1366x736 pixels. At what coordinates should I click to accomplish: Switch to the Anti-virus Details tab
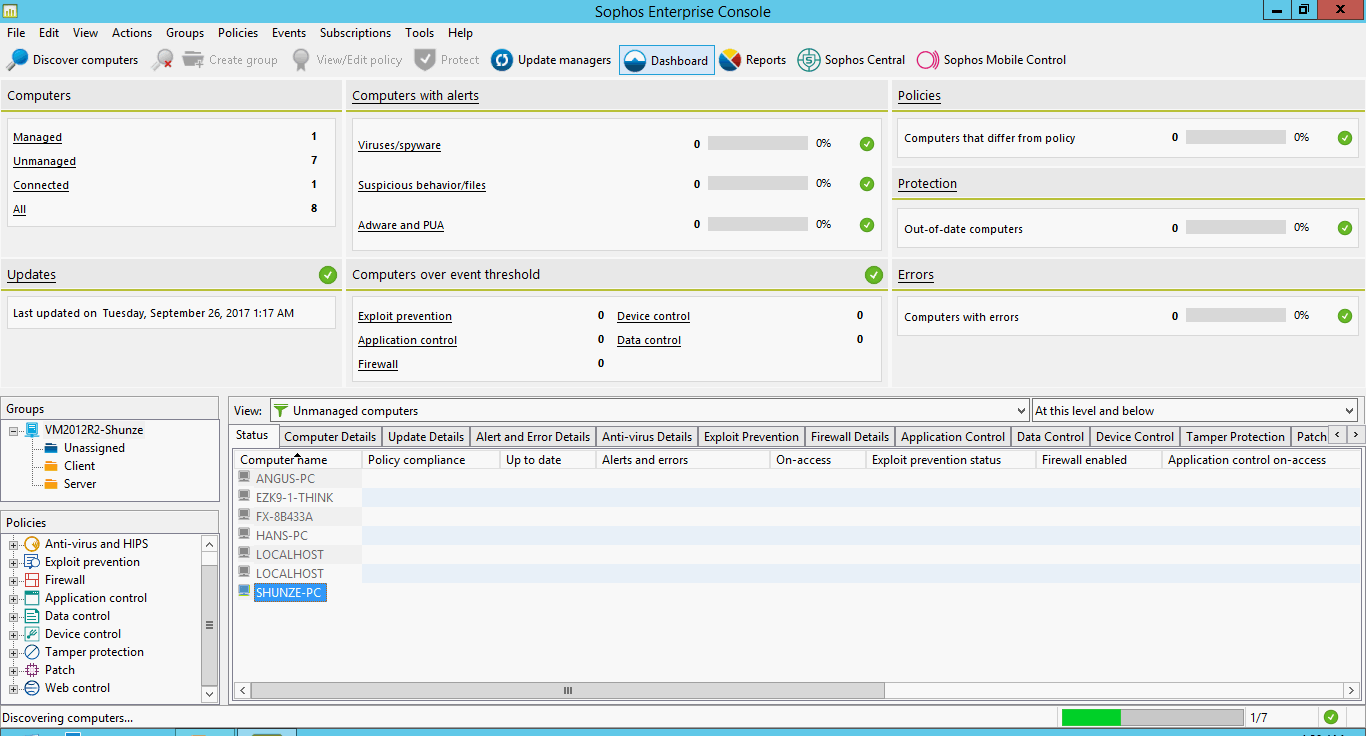(x=647, y=437)
